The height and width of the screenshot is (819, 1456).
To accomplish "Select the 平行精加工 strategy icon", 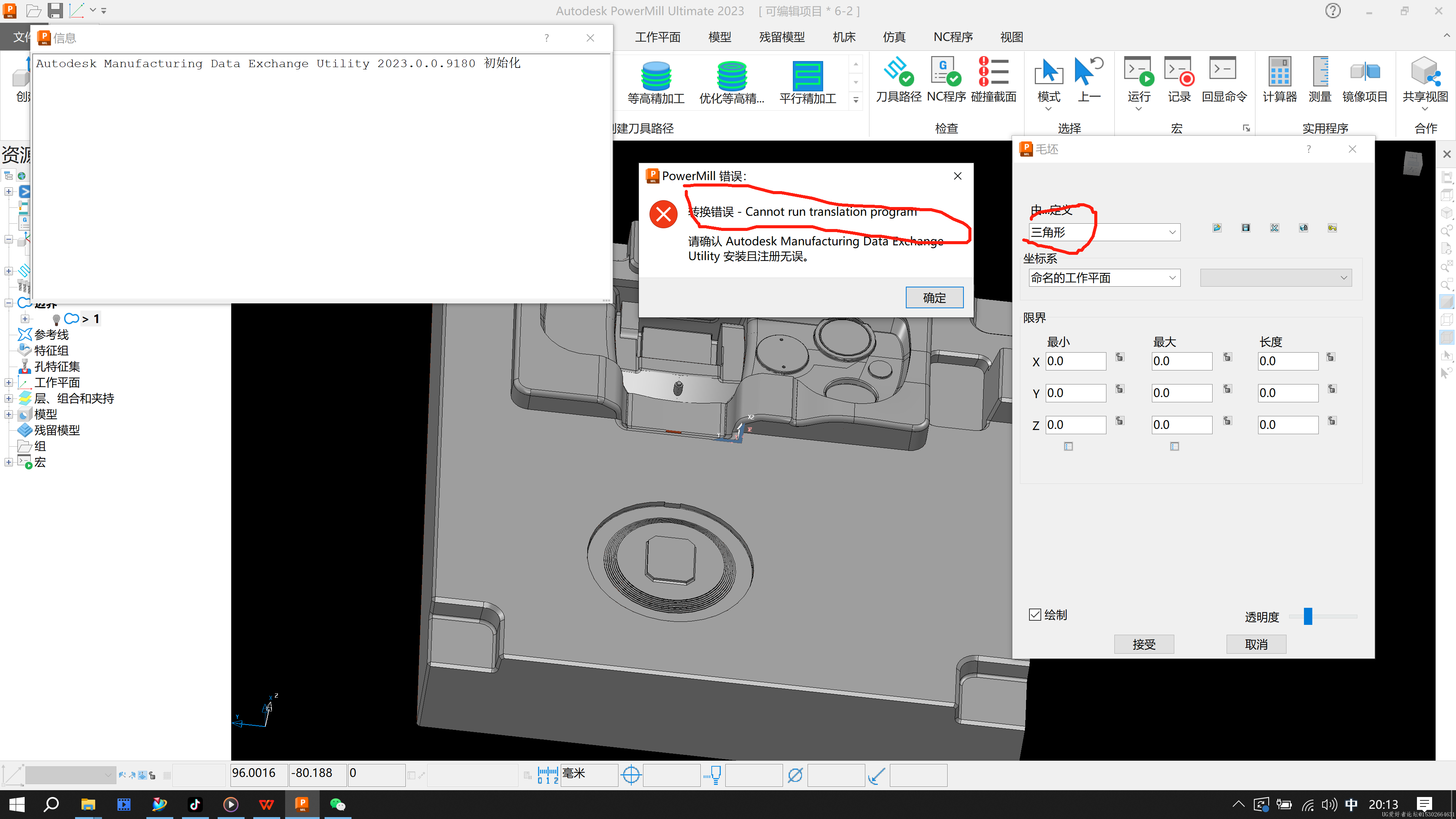I will [807, 83].
